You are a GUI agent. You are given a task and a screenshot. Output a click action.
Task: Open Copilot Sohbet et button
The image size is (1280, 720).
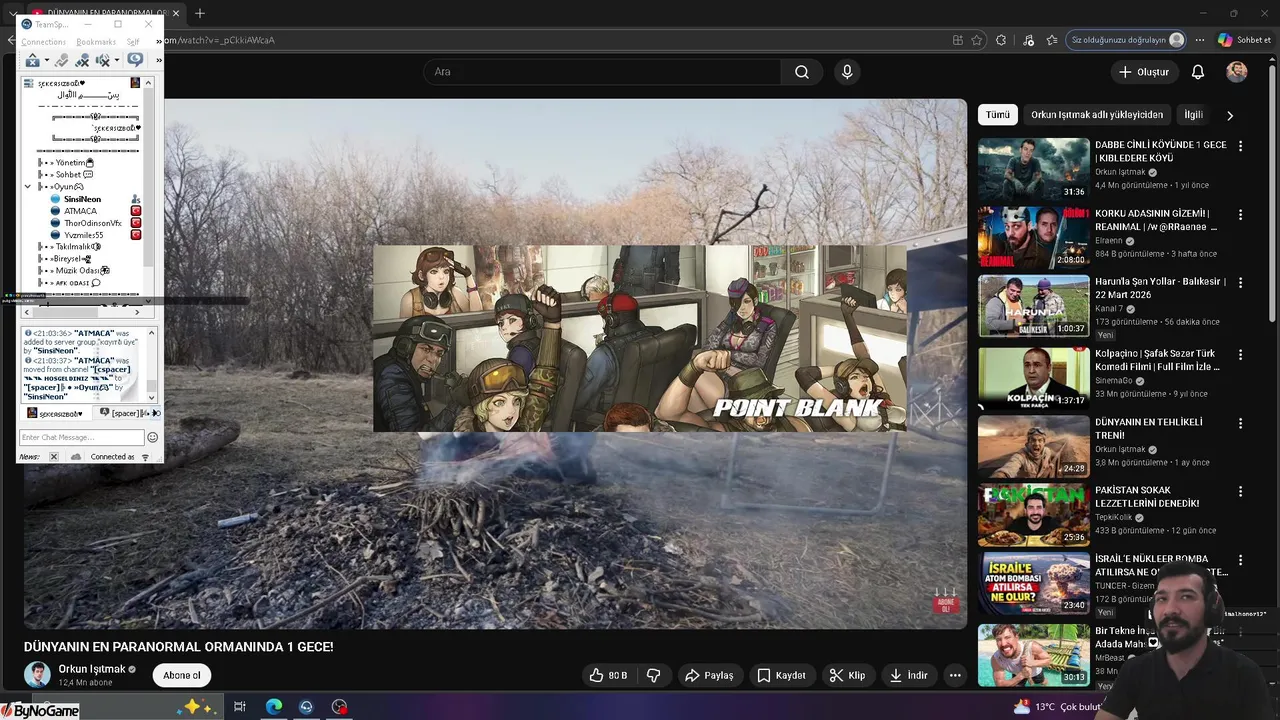tap(1244, 40)
